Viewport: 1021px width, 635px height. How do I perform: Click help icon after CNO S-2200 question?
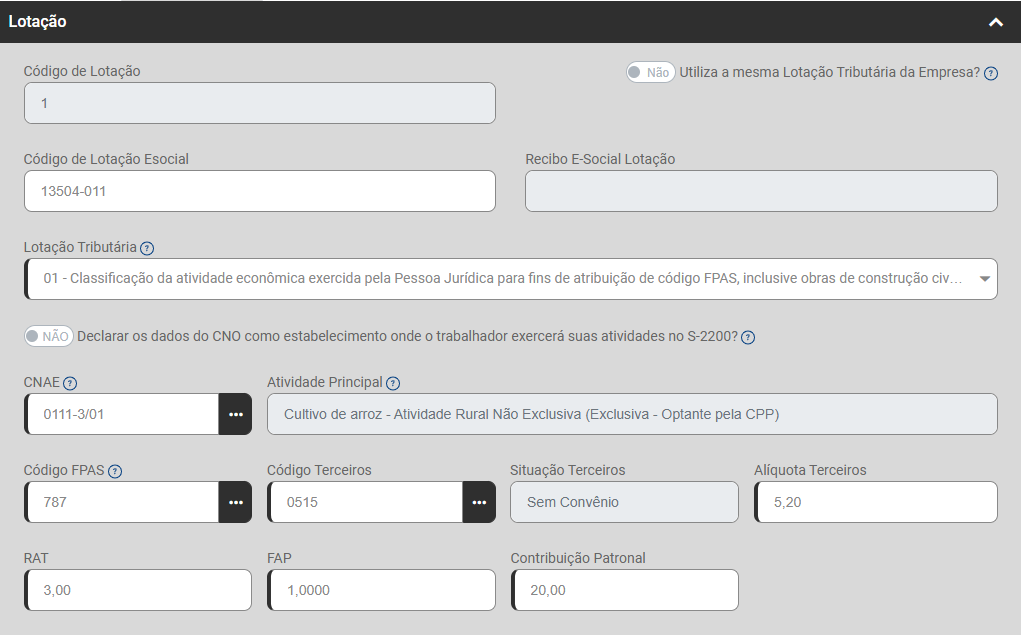pos(748,337)
